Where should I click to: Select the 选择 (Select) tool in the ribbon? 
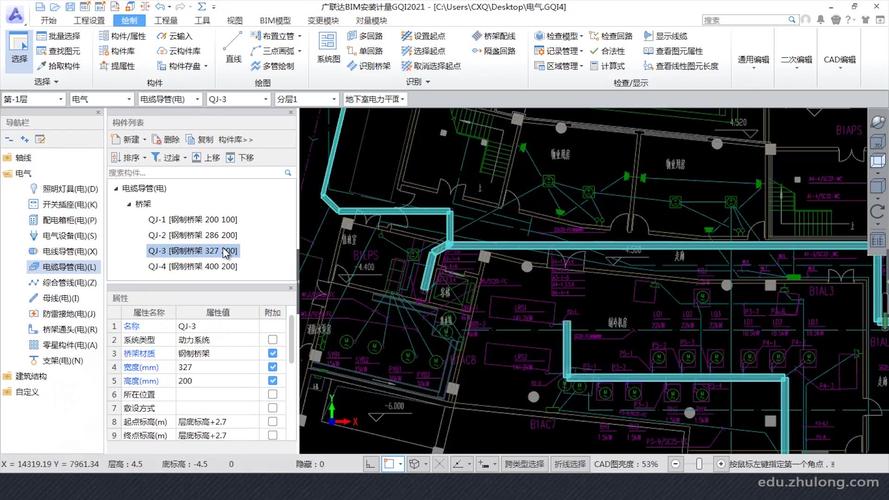click(19, 50)
